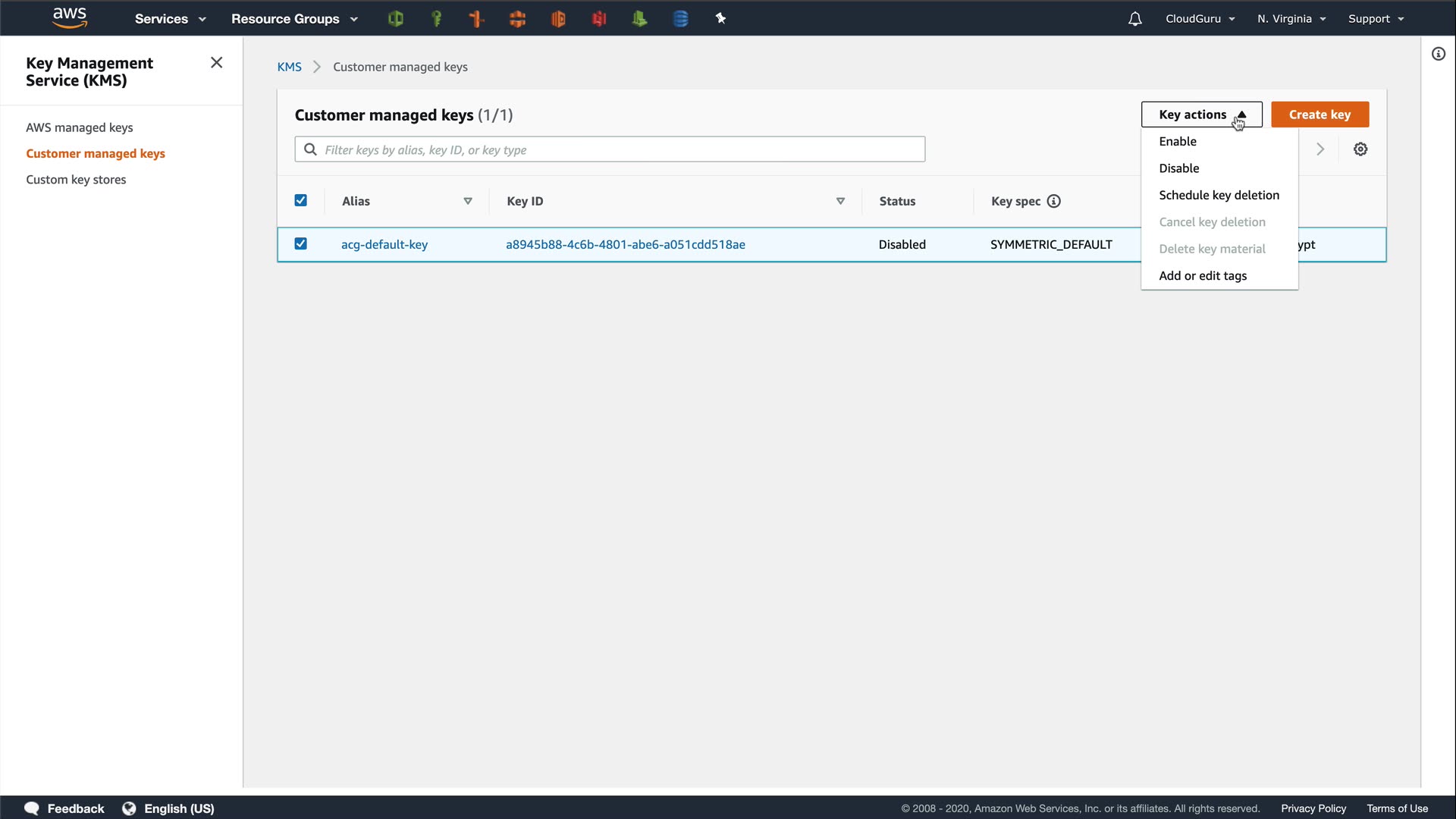The image size is (1456, 819).
Task: Click the green key IAM shortcut icon
Action: (436, 19)
